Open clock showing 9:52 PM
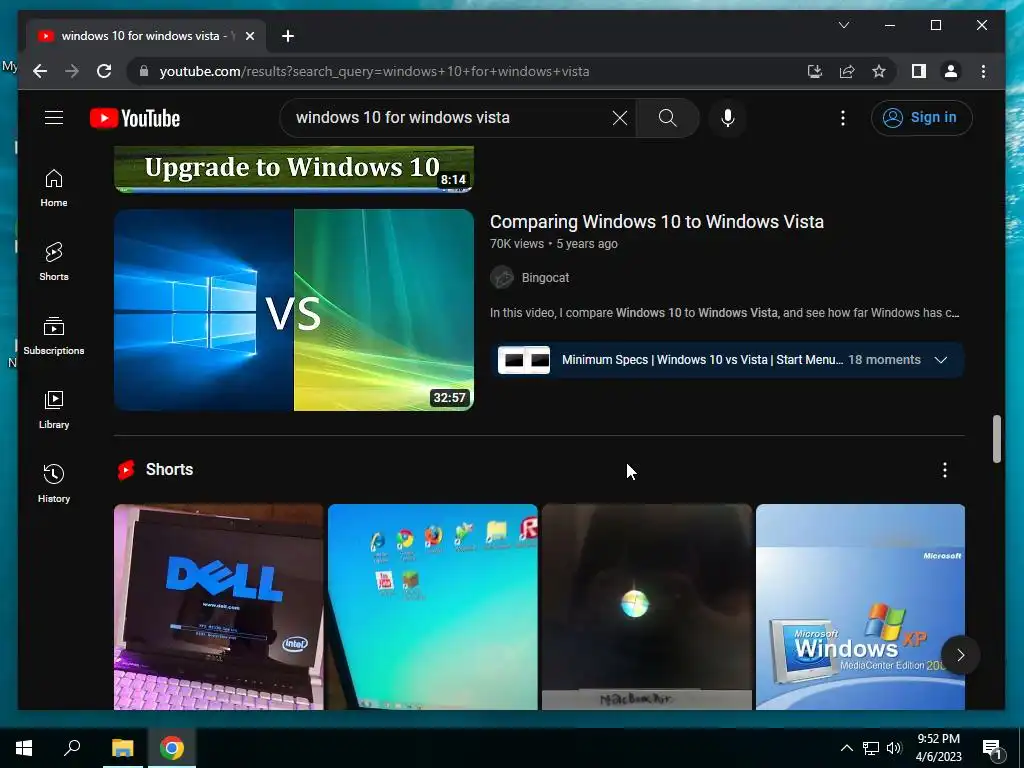The width and height of the screenshot is (1024, 768). tap(938, 748)
